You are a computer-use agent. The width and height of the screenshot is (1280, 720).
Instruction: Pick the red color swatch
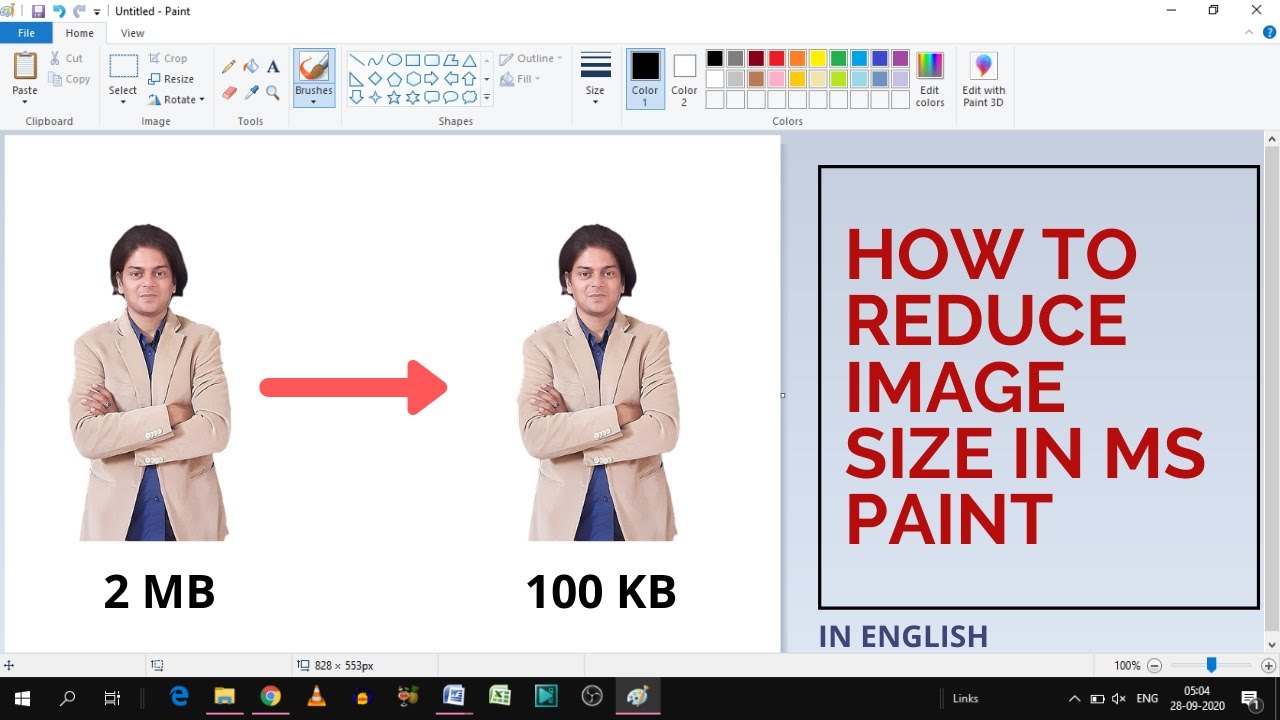coord(776,59)
